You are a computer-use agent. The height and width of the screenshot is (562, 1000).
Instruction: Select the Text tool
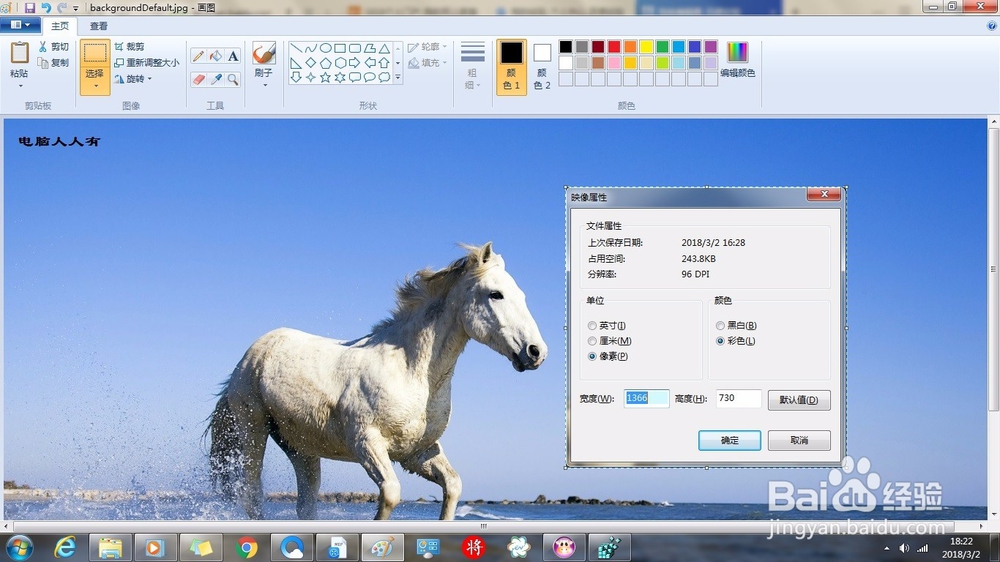tap(233, 56)
